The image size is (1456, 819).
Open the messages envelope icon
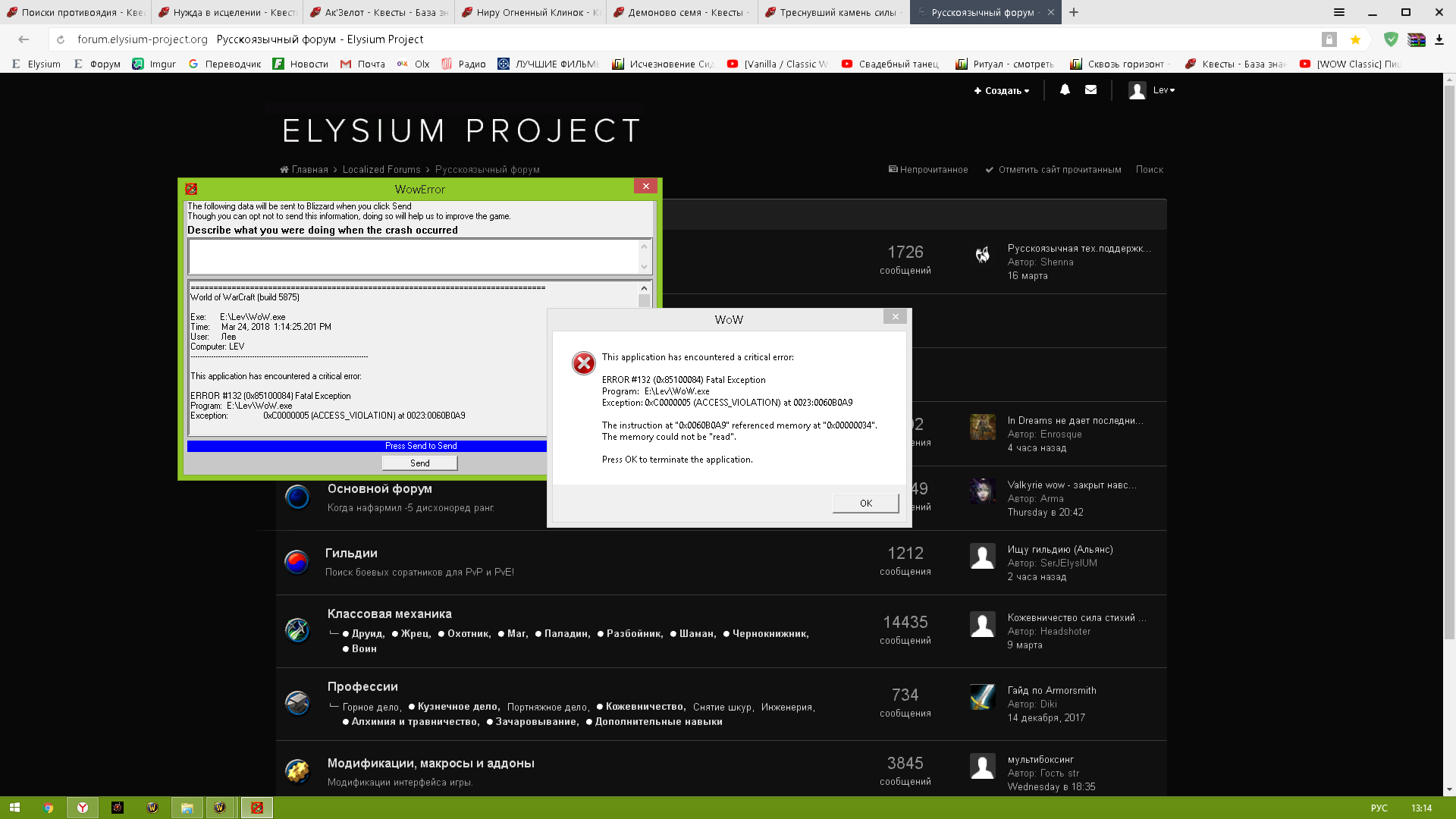1090,89
